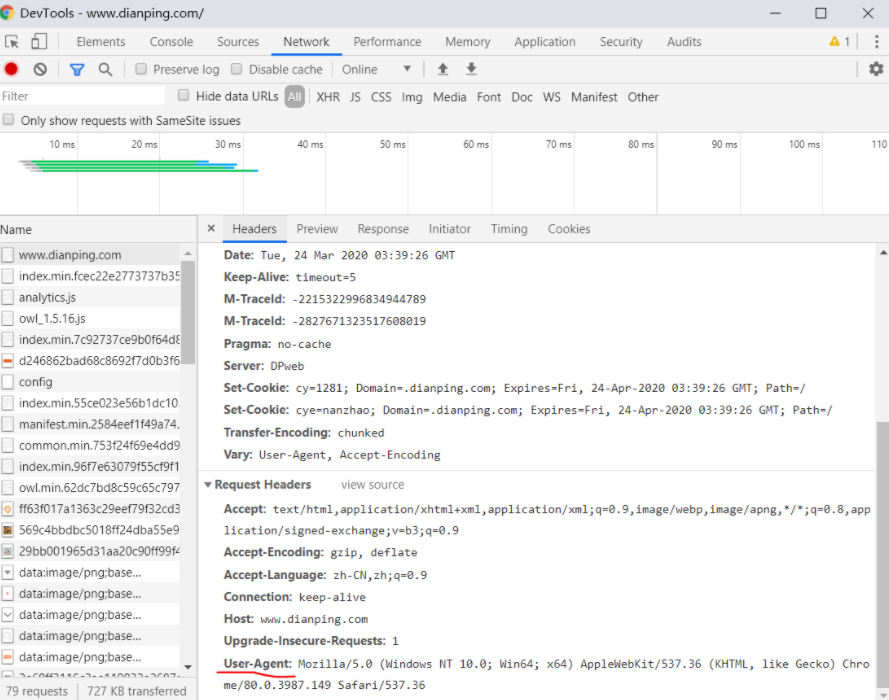Open the Application panel tab

(x=545, y=41)
